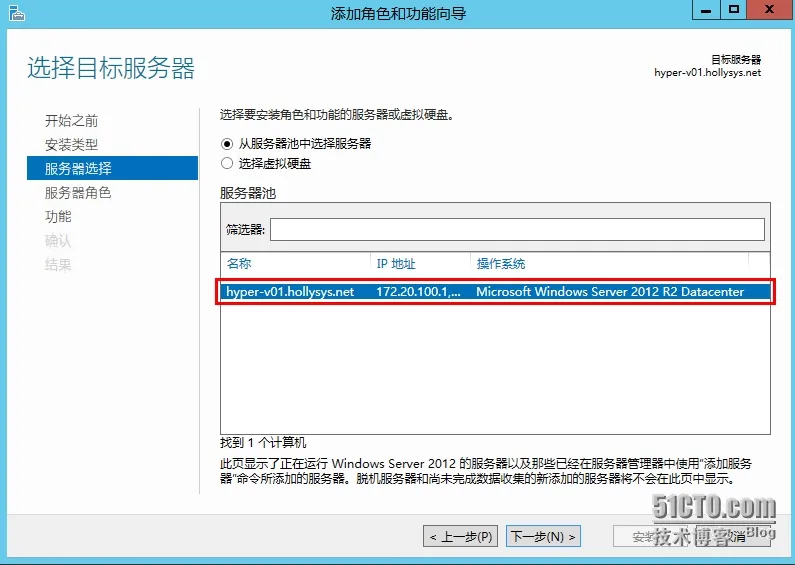Image resolution: width=795 pixels, height=565 pixels.
Task: Go to the 安装类型 step
Action: (71, 145)
